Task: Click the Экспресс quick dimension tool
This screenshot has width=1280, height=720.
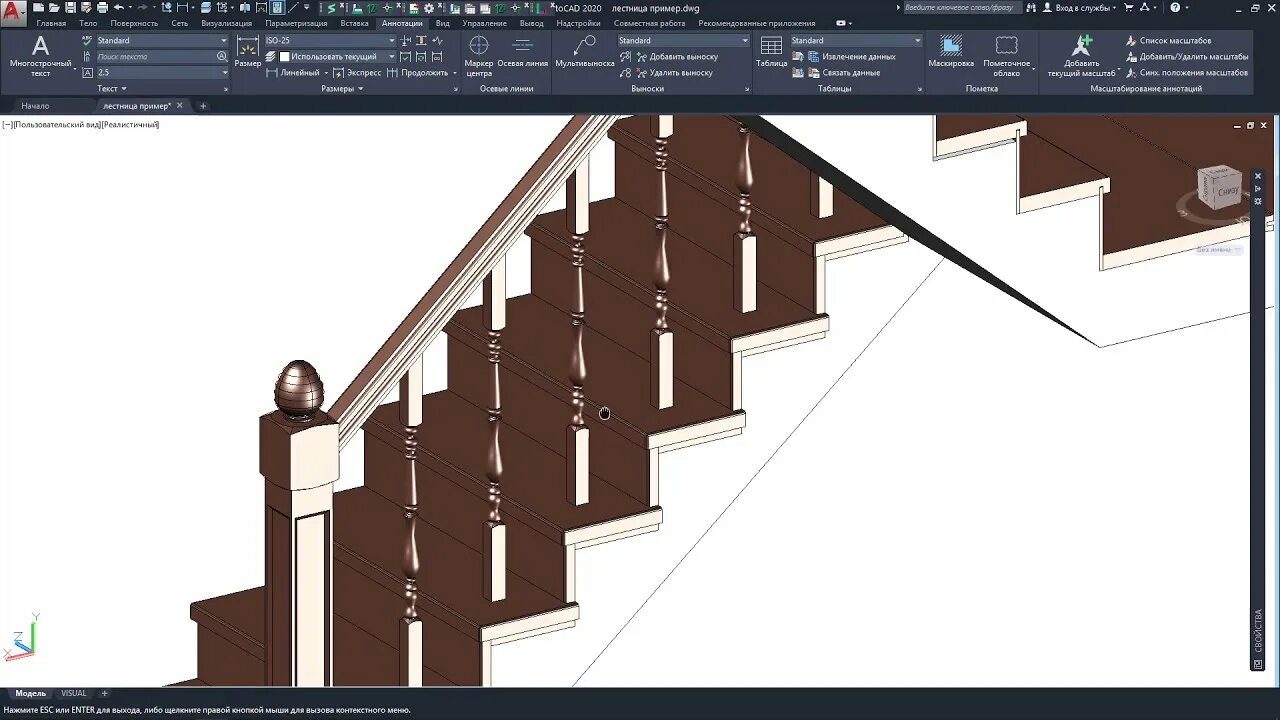Action: tap(357, 72)
